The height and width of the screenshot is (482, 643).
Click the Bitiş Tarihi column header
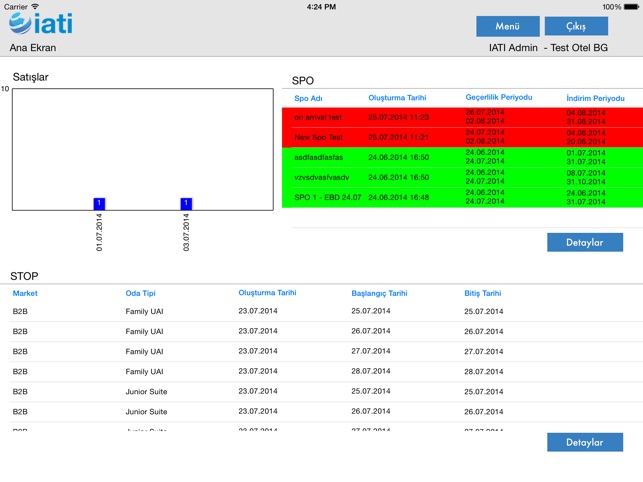[x=483, y=293]
